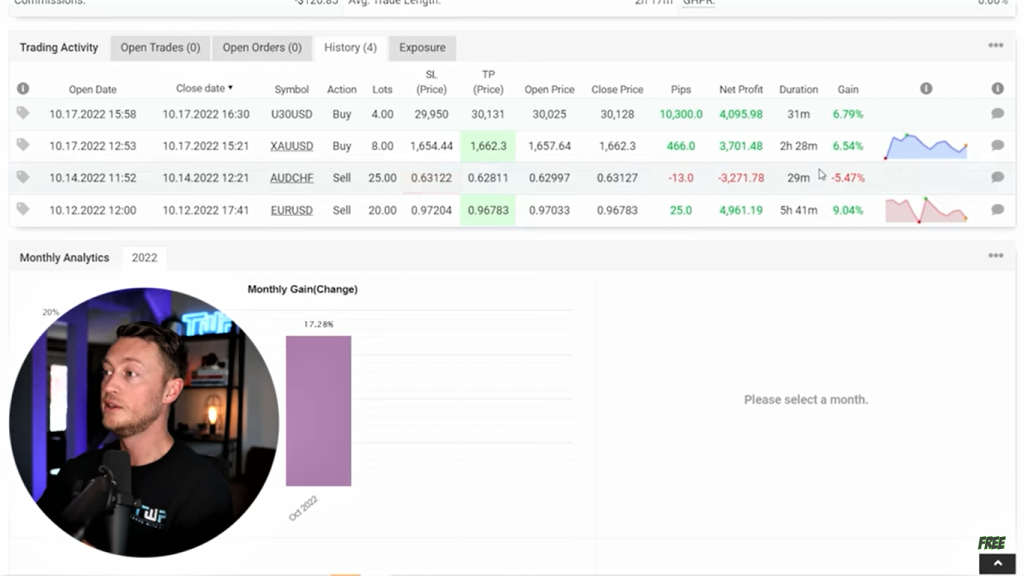
Task: Click the tag icon on AUDCHF row
Action: 23,177
